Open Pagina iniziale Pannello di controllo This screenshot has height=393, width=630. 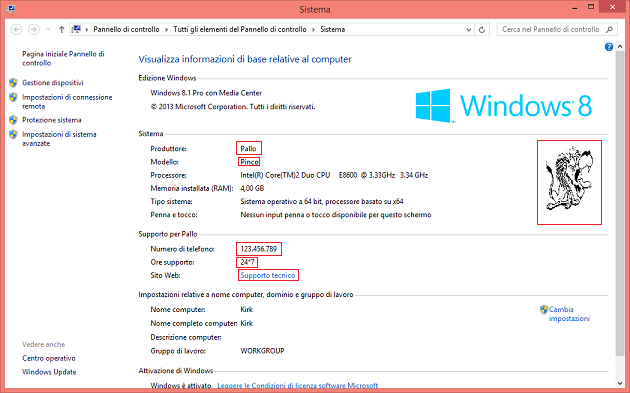pyautogui.click(x=63, y=58)
